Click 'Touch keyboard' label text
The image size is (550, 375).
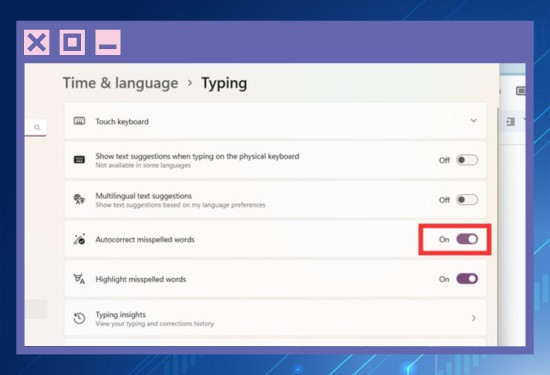tap(122, 121)
